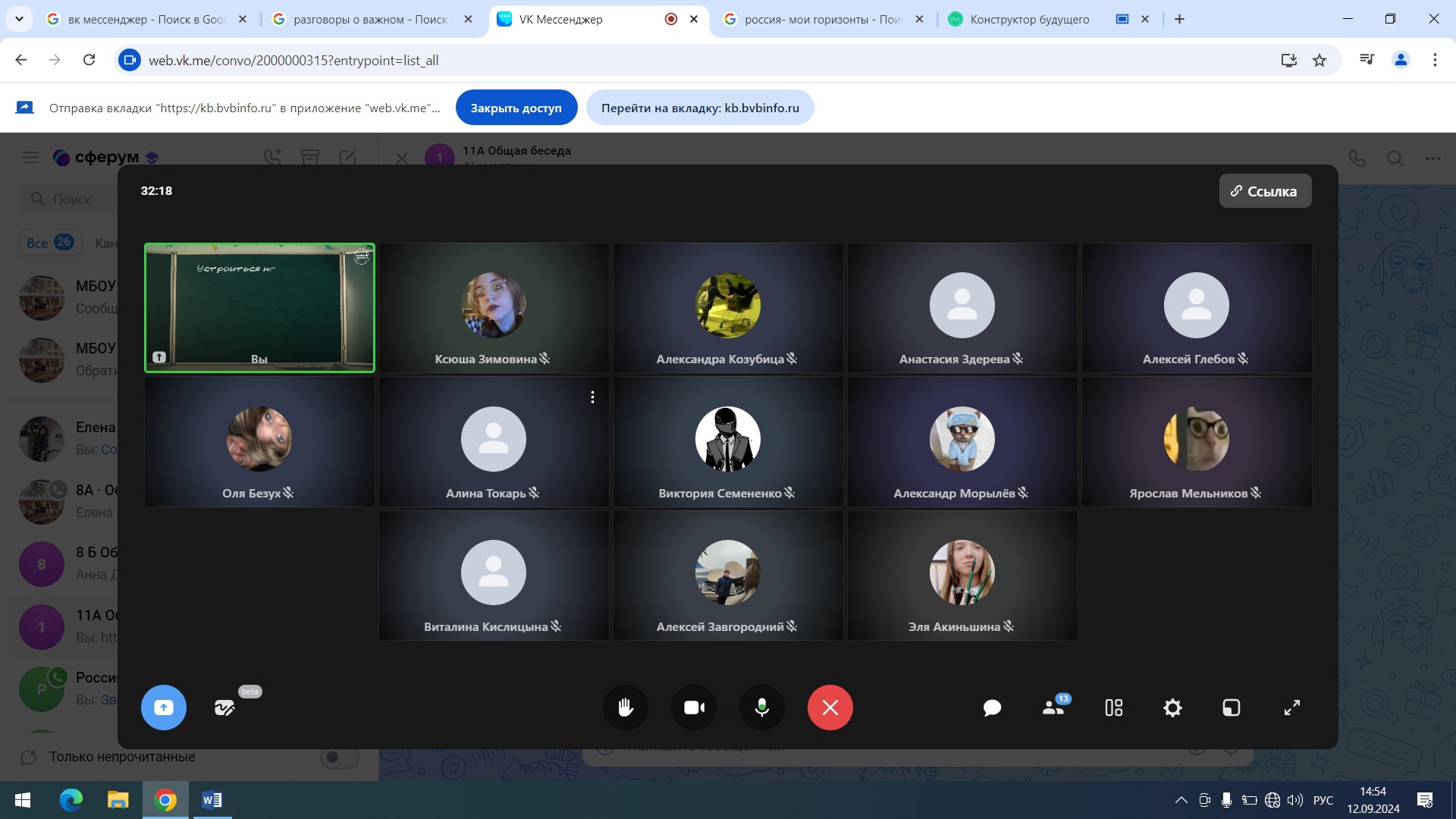This screenshot has height=819, width=1456.
Task: Click Виталина Кислицына name label
Action: point(485,626)
